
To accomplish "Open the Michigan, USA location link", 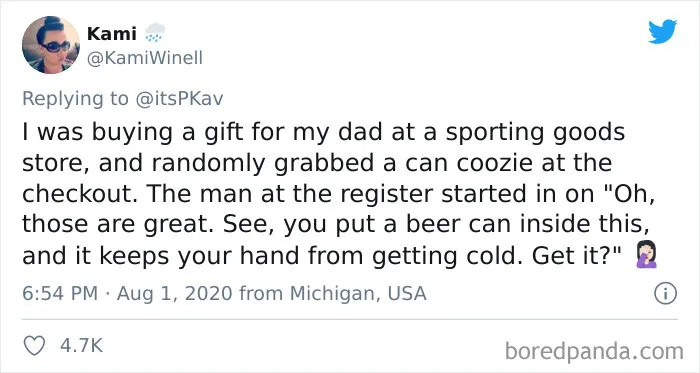I will [x=358, y=294].
